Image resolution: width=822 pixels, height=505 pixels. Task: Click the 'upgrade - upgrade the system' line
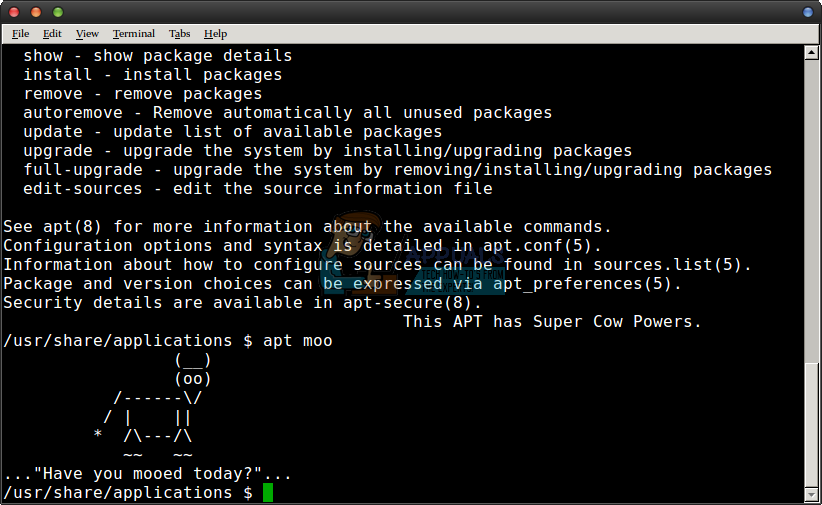(328, 151)
